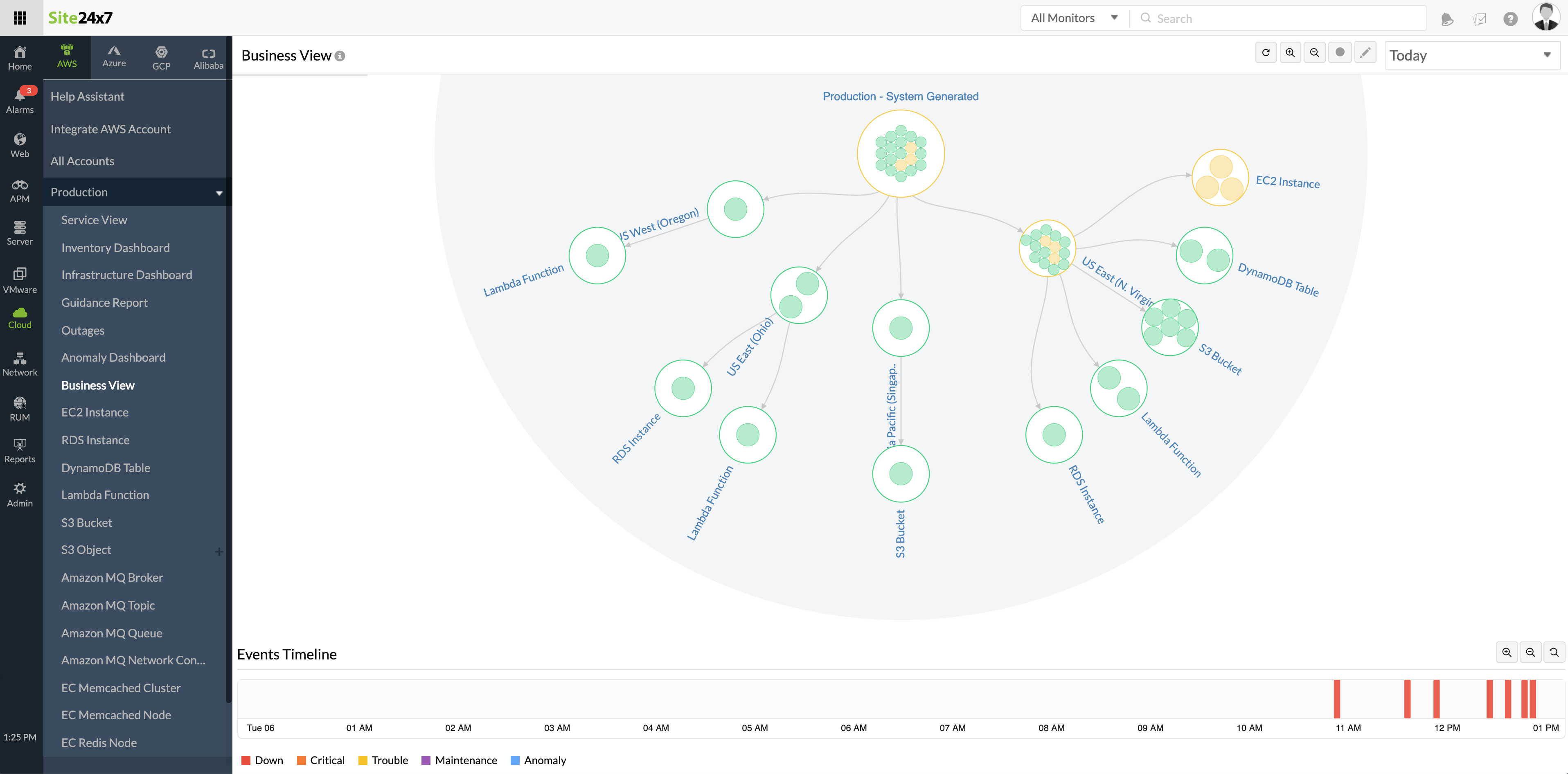Click the zoom-out icon on Business View

tap(1313, 53)
